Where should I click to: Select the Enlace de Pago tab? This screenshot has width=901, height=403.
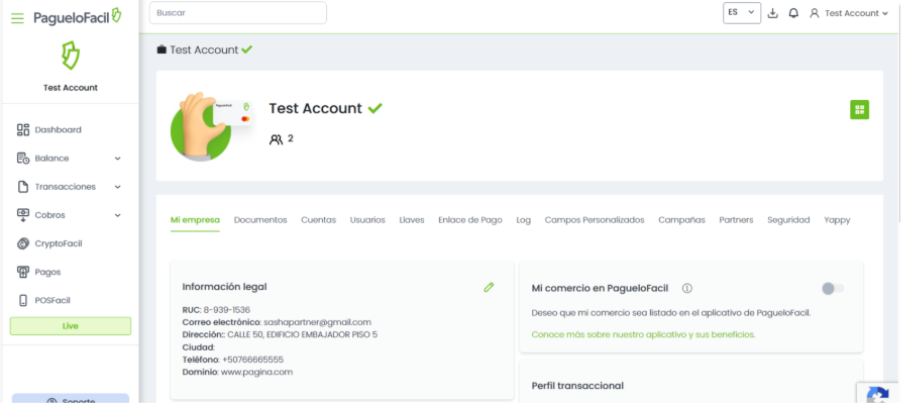[470, 220]
